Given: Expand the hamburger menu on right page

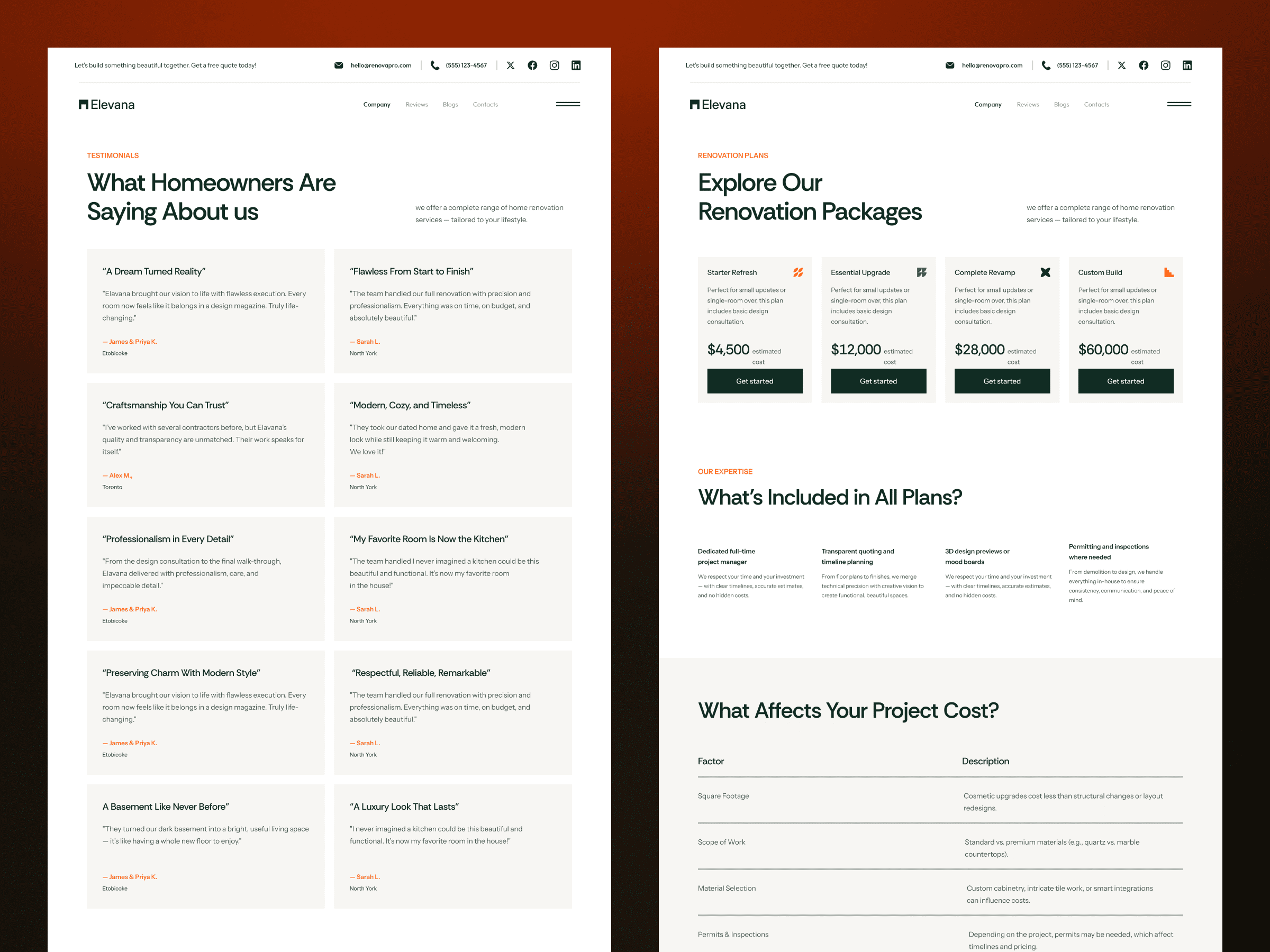Looking at the screenshot, I should click(x=1180, y=104).
